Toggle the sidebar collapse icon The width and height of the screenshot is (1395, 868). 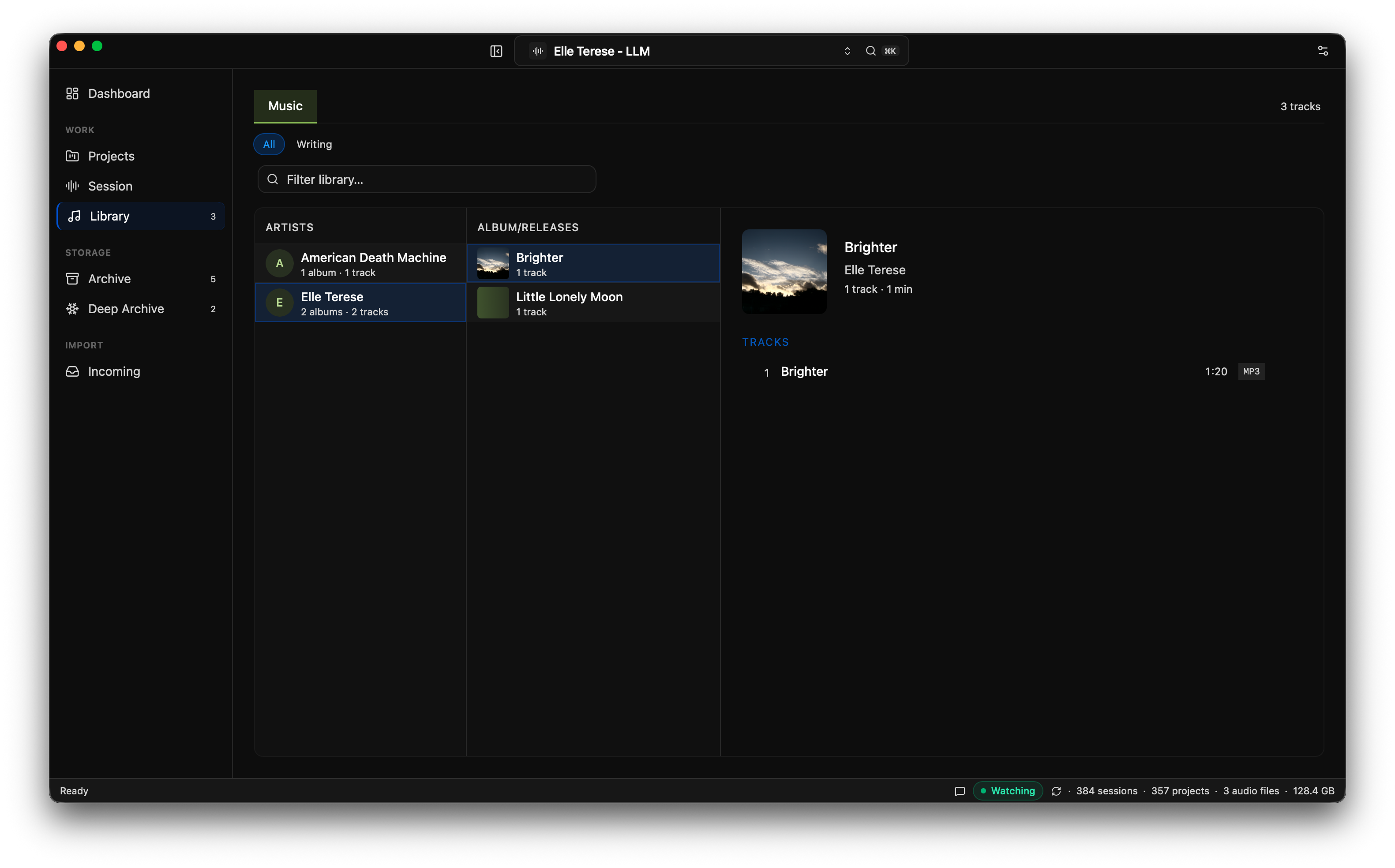click(x=496, y=51)
